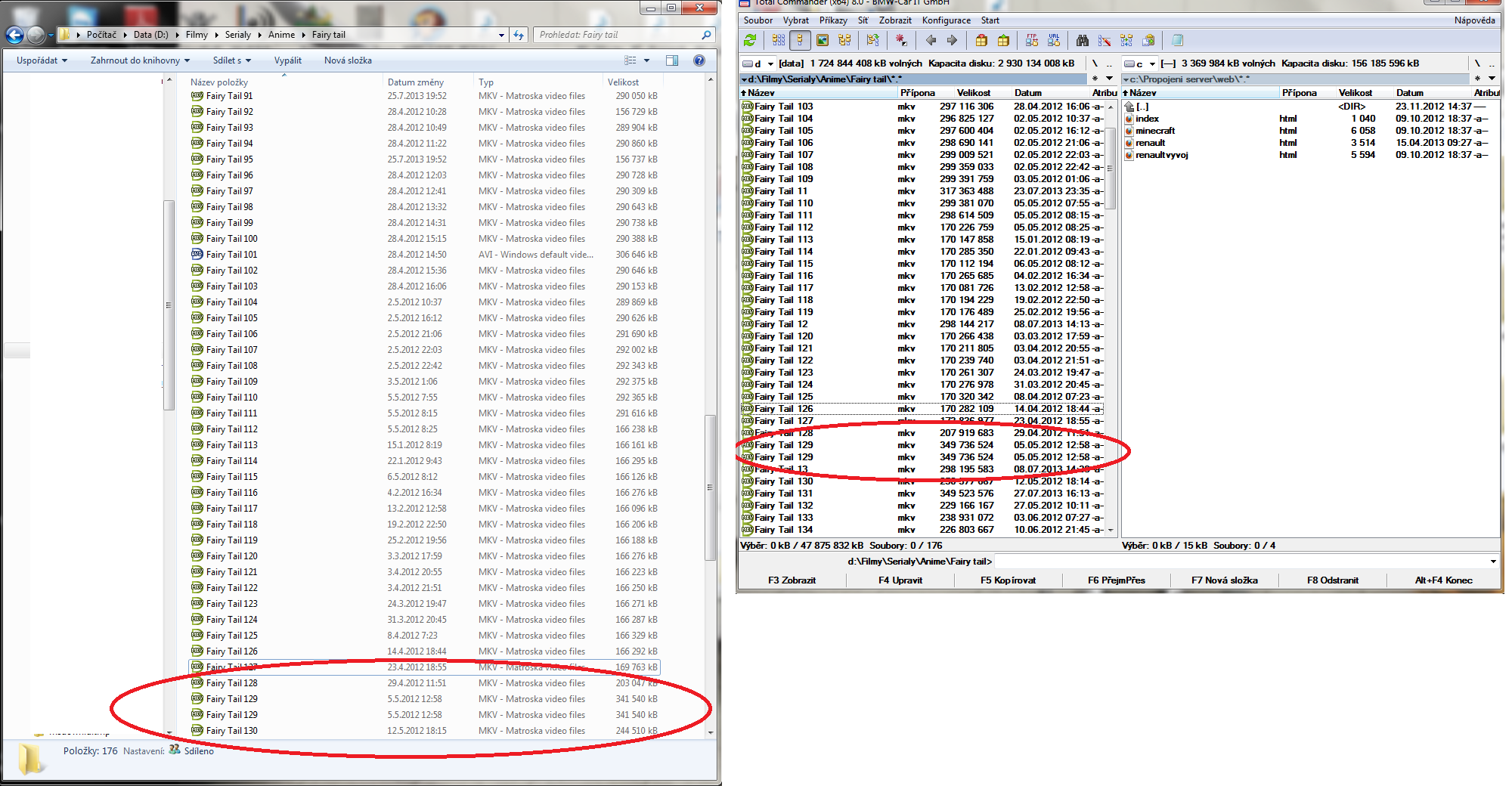Viewport: 1512px width, 786px height.
Task: Open the Explorer view options dropdown arrow
Action: [646, 60]
